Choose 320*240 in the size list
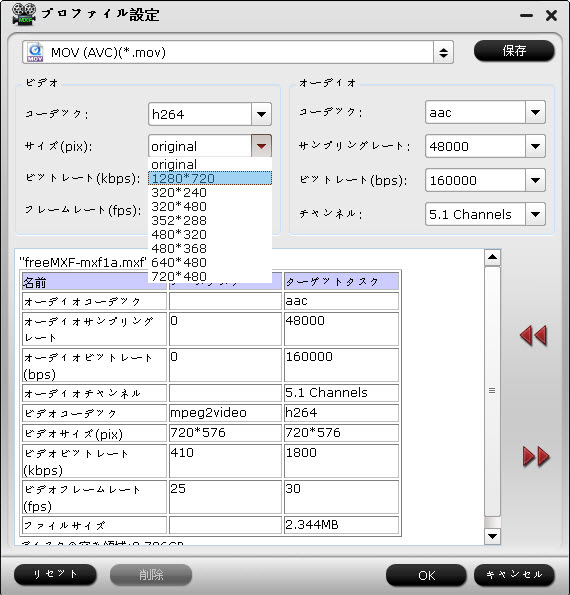This screenshot has height=595, width=570. pyautogui.click(x=210, y=192)
